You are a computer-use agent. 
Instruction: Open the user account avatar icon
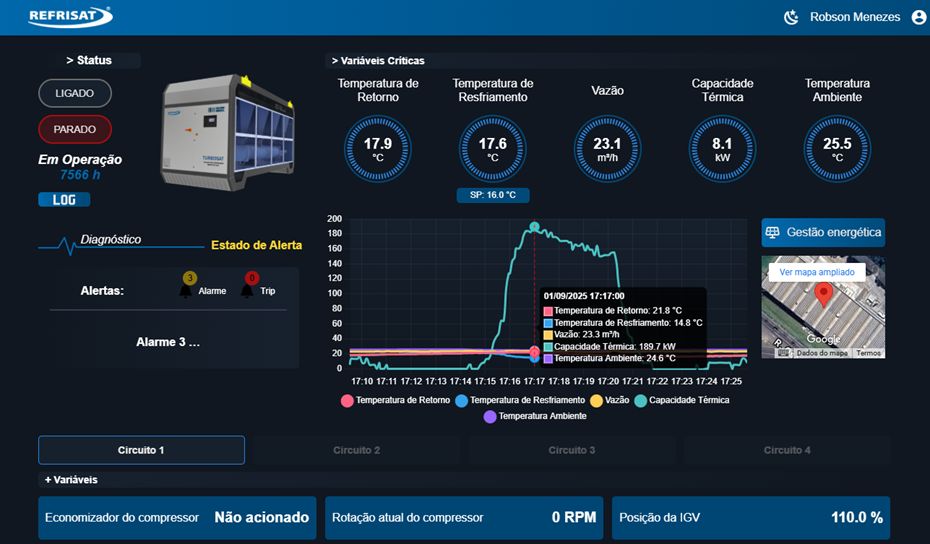(919, 17)
